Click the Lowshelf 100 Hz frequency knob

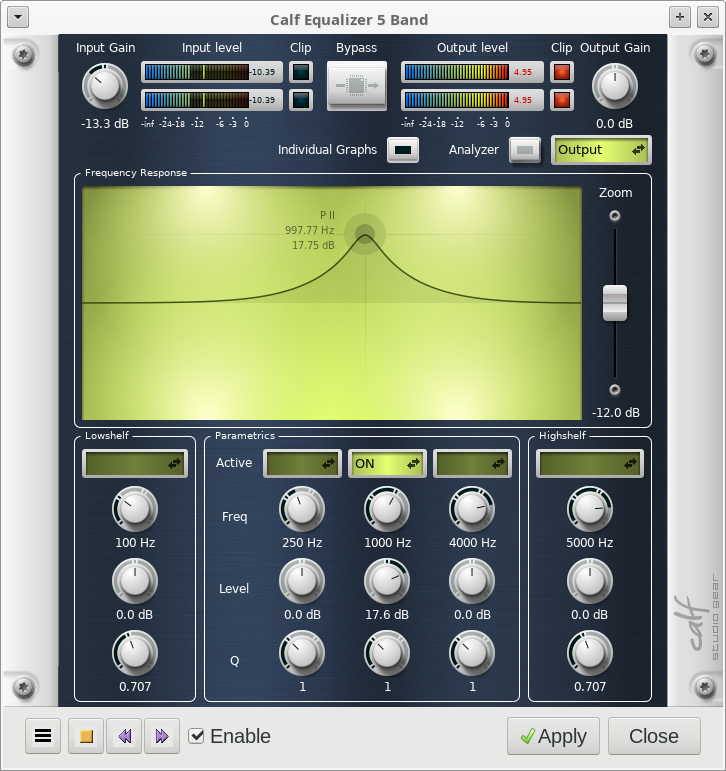135,509
